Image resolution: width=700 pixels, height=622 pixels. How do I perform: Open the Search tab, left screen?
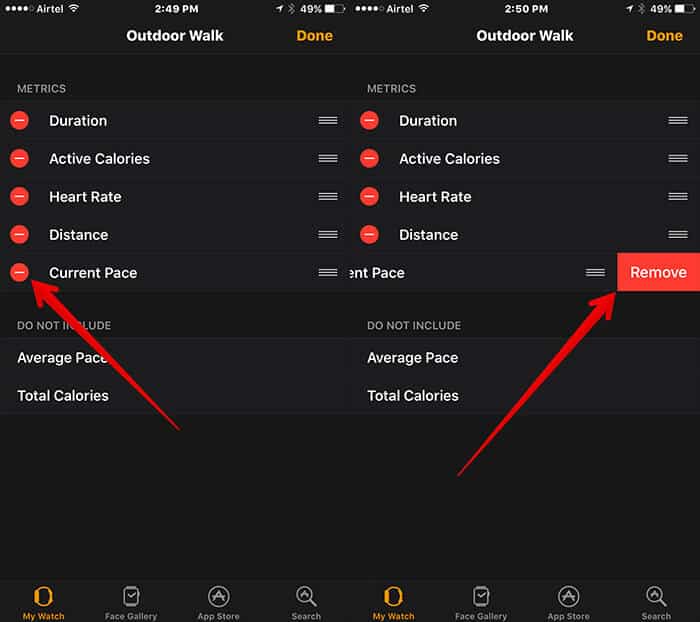pos(306,602)
